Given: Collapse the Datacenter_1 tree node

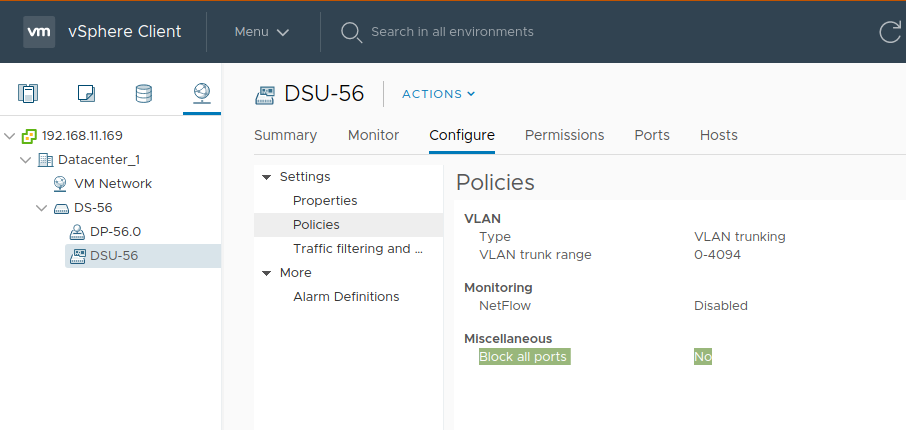Looking at the screenshot, I should 25,160.
